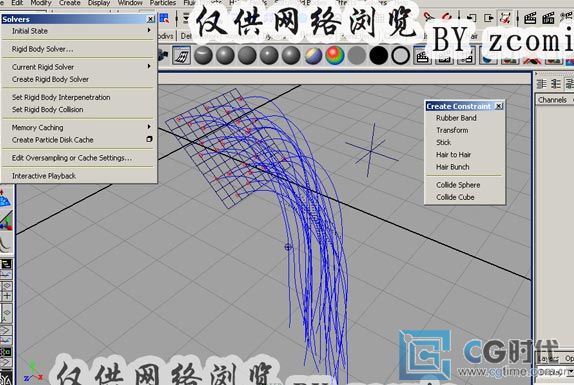Open Create Particle Disk Cache option box
The width and height of the screenshot is (574, 385).
(x=149, y=139)
